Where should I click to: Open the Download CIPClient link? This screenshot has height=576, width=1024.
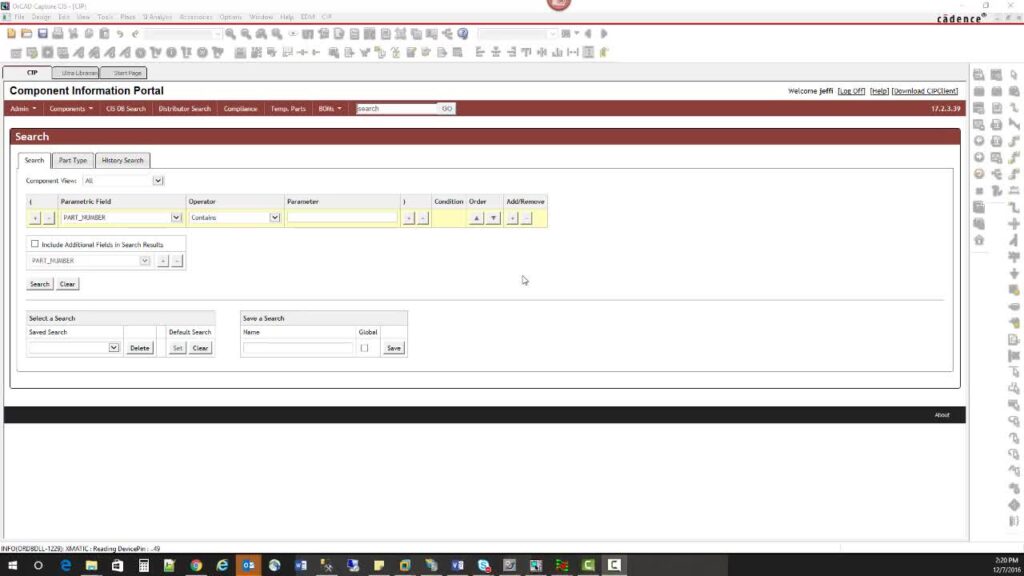(x=925, y=91)
